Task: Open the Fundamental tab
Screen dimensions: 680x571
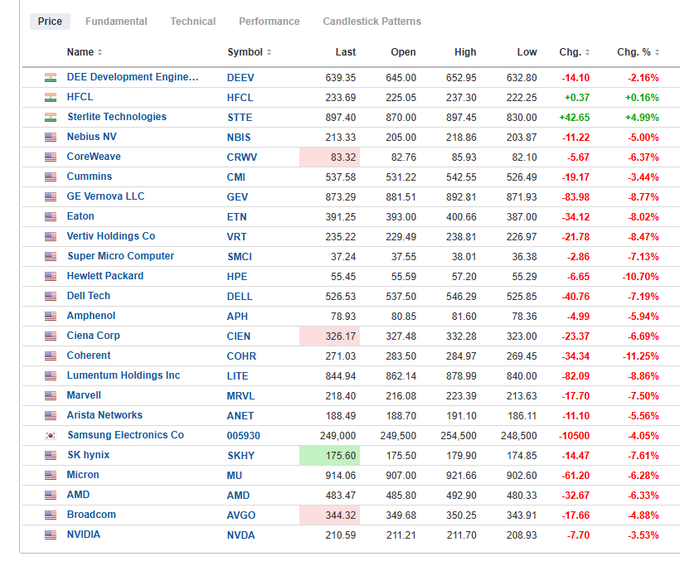Action: (x=116, y=21)
